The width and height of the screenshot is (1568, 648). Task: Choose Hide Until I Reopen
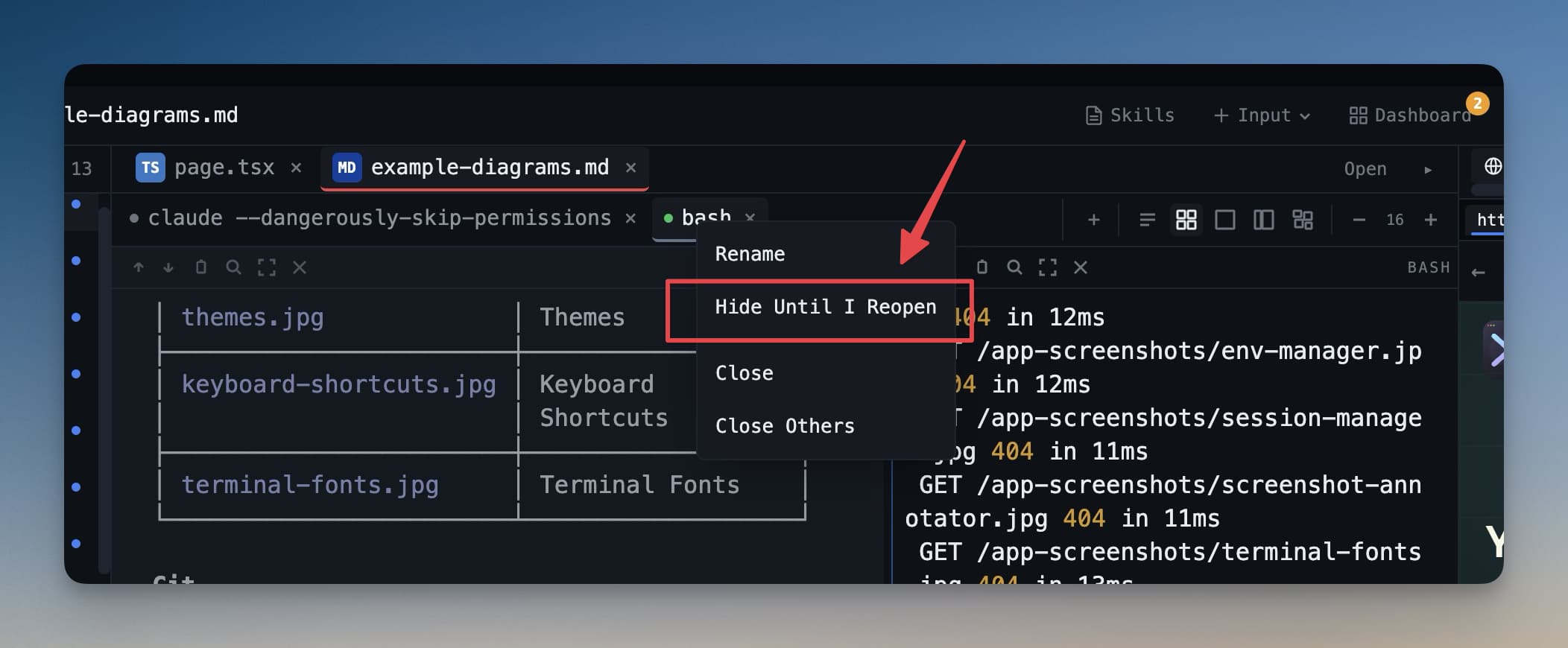(x=825, y=307)
